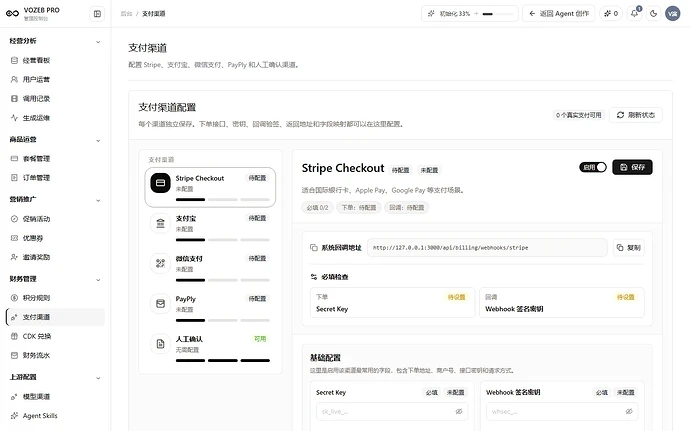Click the 用户运营 users icon in sidebar
690x431 pixels.
[14, 79]
